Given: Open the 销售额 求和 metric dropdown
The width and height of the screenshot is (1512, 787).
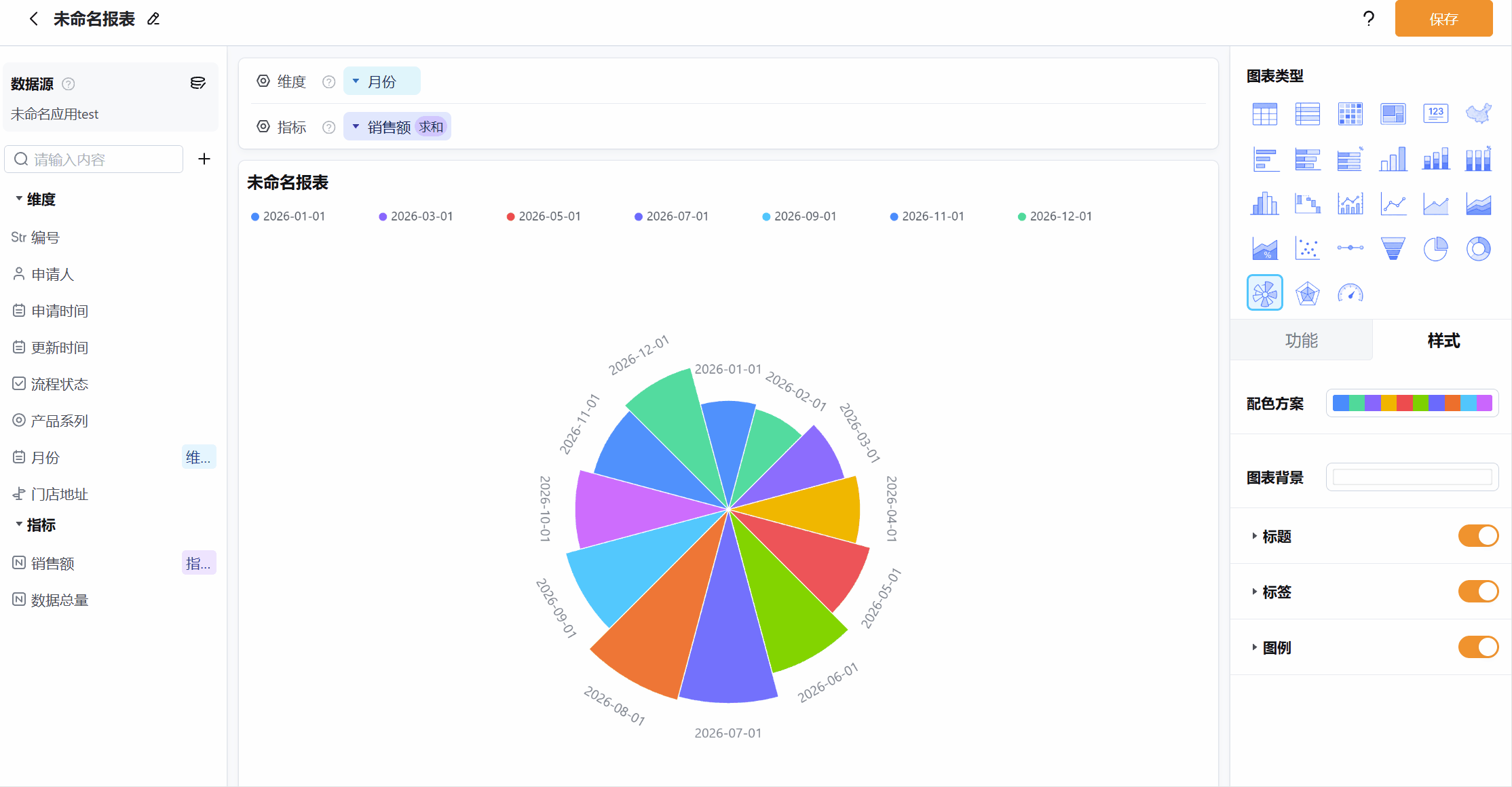Looking at the screenshot, I should click(x=397, y=127).
